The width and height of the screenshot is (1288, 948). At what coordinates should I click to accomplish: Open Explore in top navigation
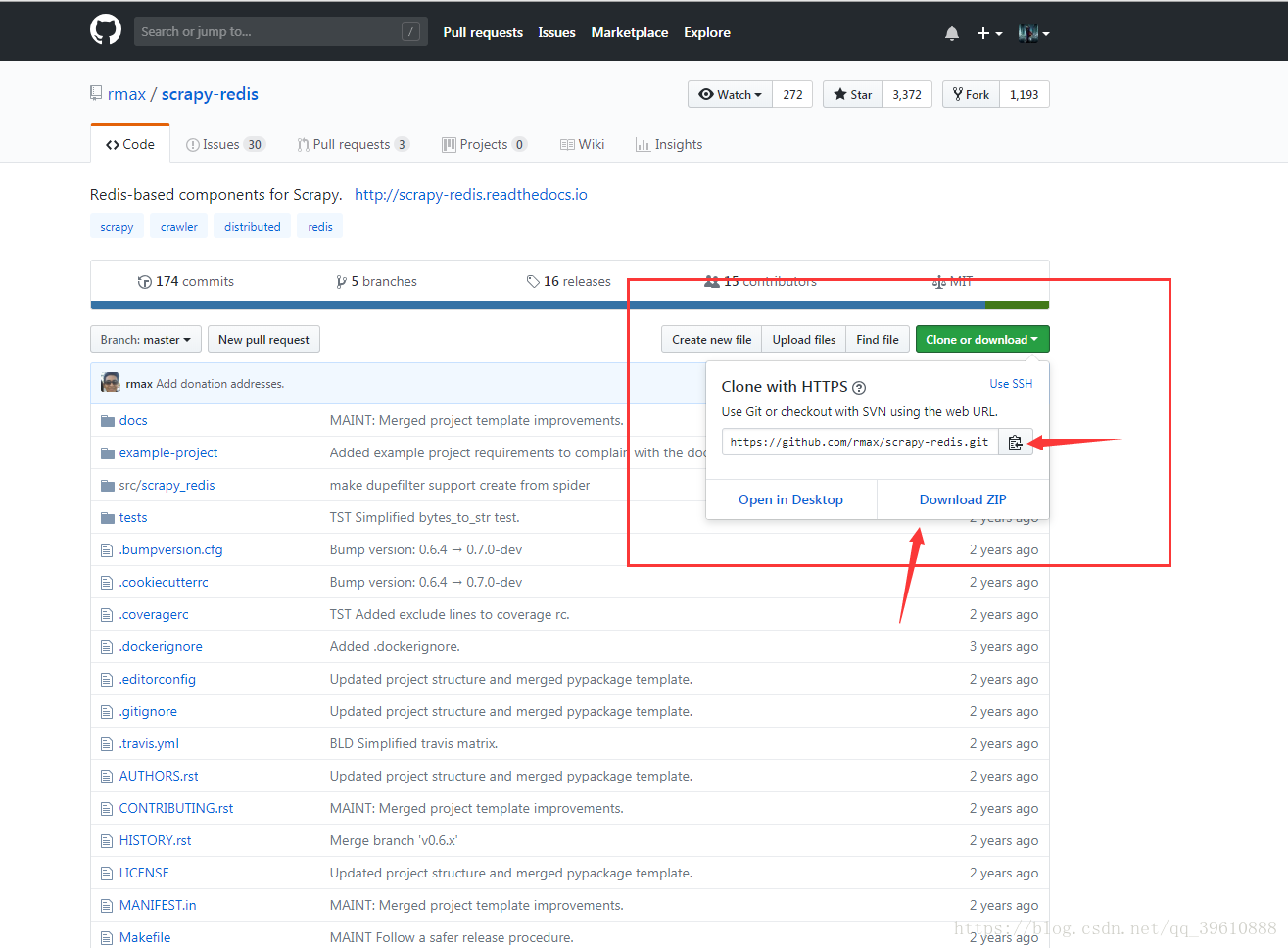click(x=707, y=32)
